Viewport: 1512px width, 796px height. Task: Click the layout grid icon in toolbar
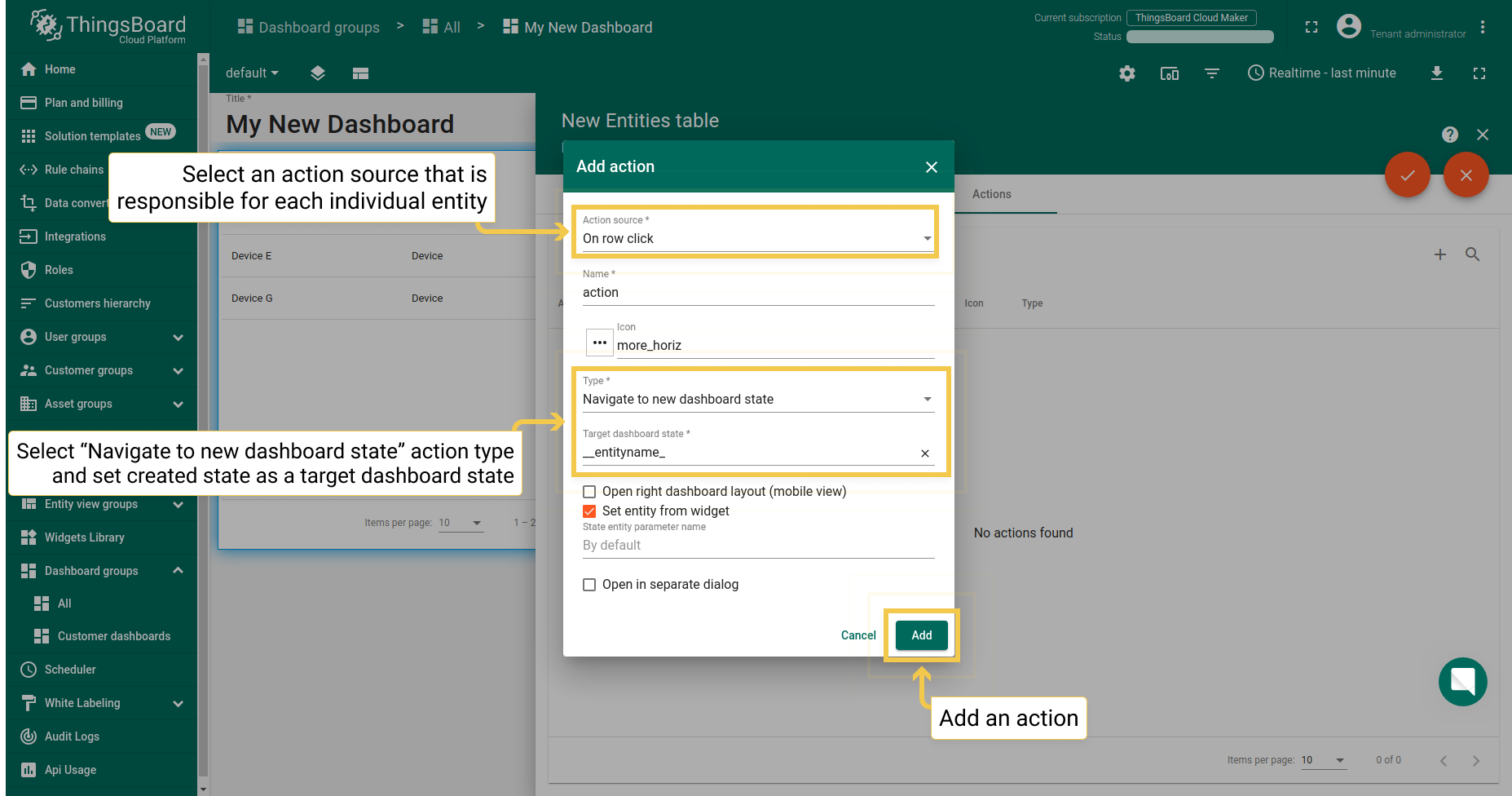360,73
